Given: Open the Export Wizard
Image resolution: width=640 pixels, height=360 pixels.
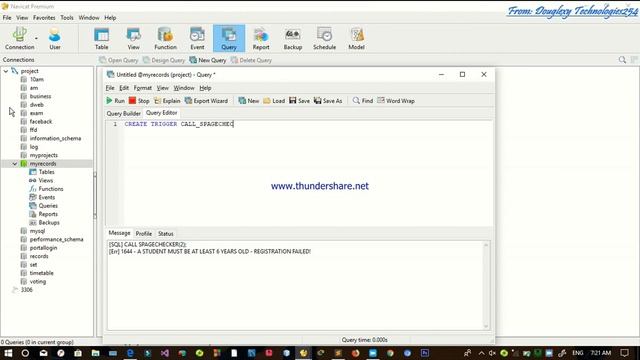Looking at the screenshot, I should coord(206,100).
